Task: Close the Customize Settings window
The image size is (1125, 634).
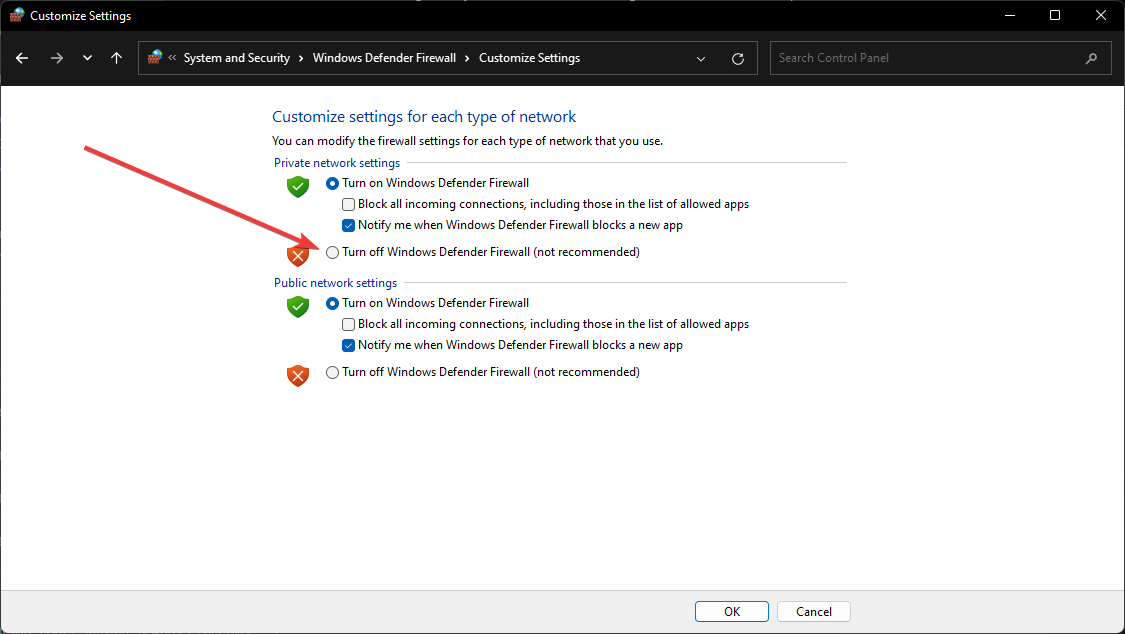Action: pos(1101,15)
